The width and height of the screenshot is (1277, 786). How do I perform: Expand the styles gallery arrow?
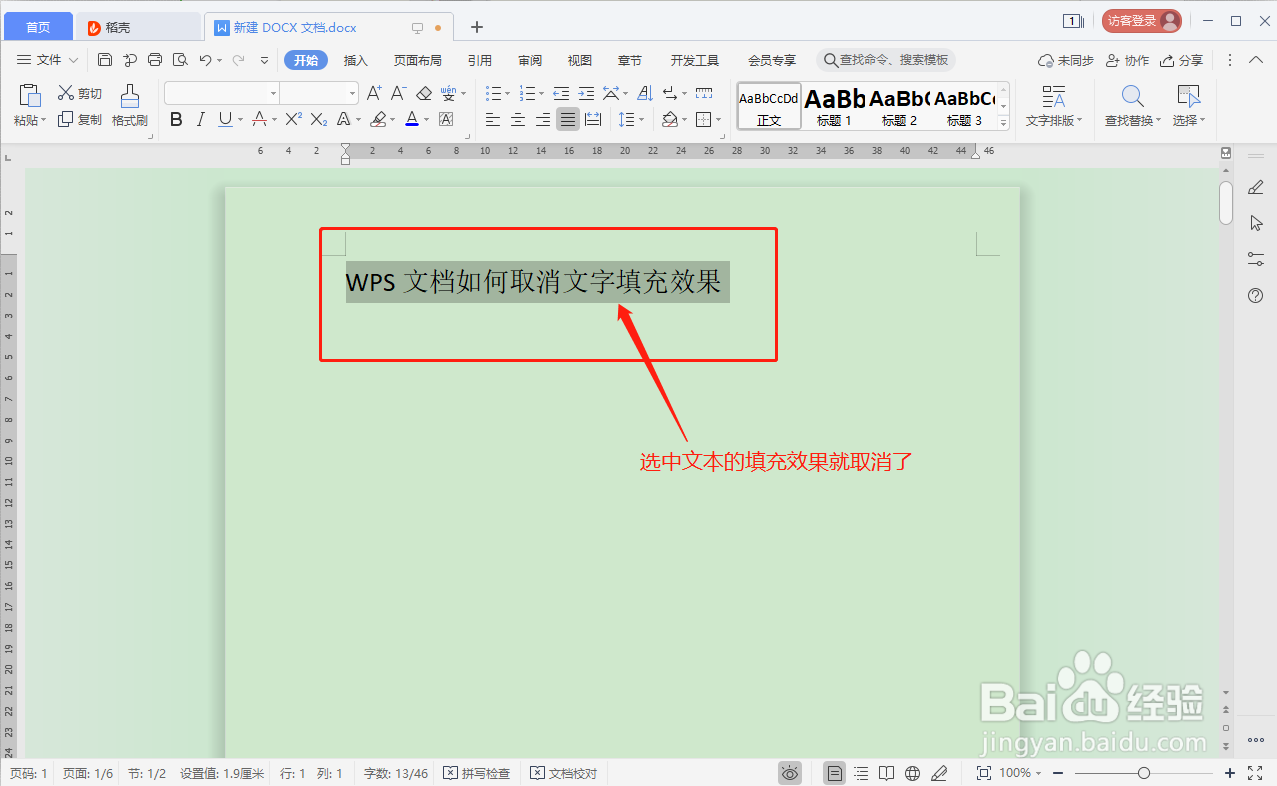pyautogui.click(x=1004, y=122)
